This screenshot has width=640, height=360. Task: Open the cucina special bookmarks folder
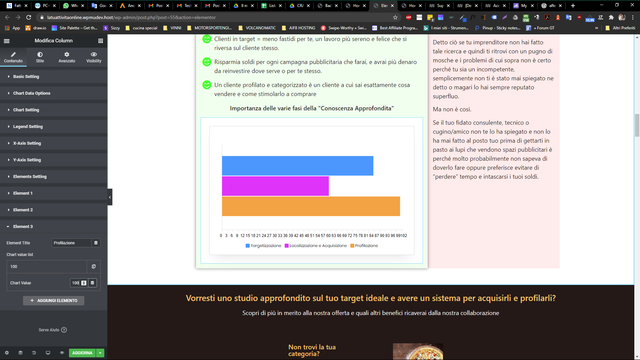click(141, 28)
